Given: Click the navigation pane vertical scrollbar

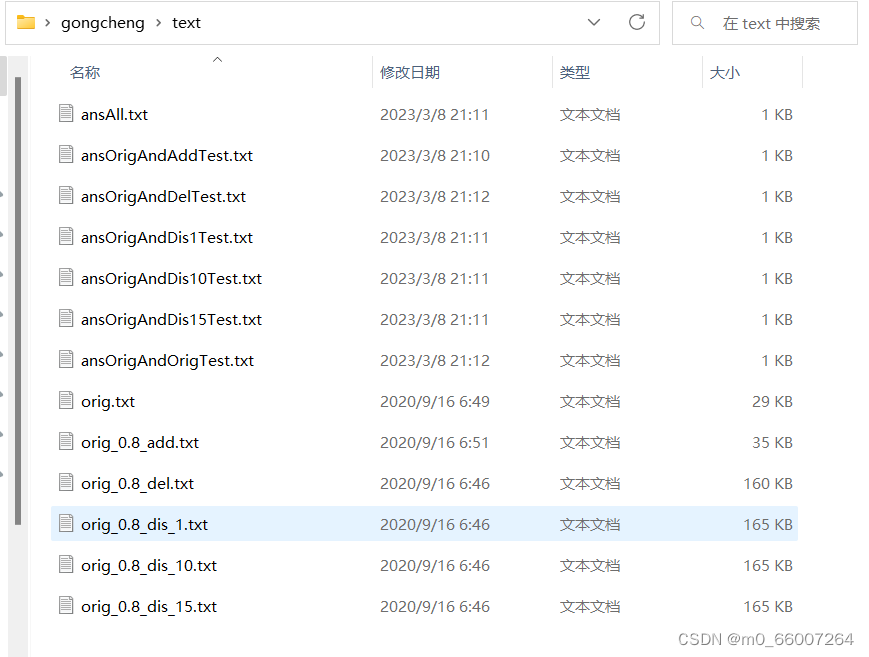Looking at the screenshot, I should tap(18, 301).
